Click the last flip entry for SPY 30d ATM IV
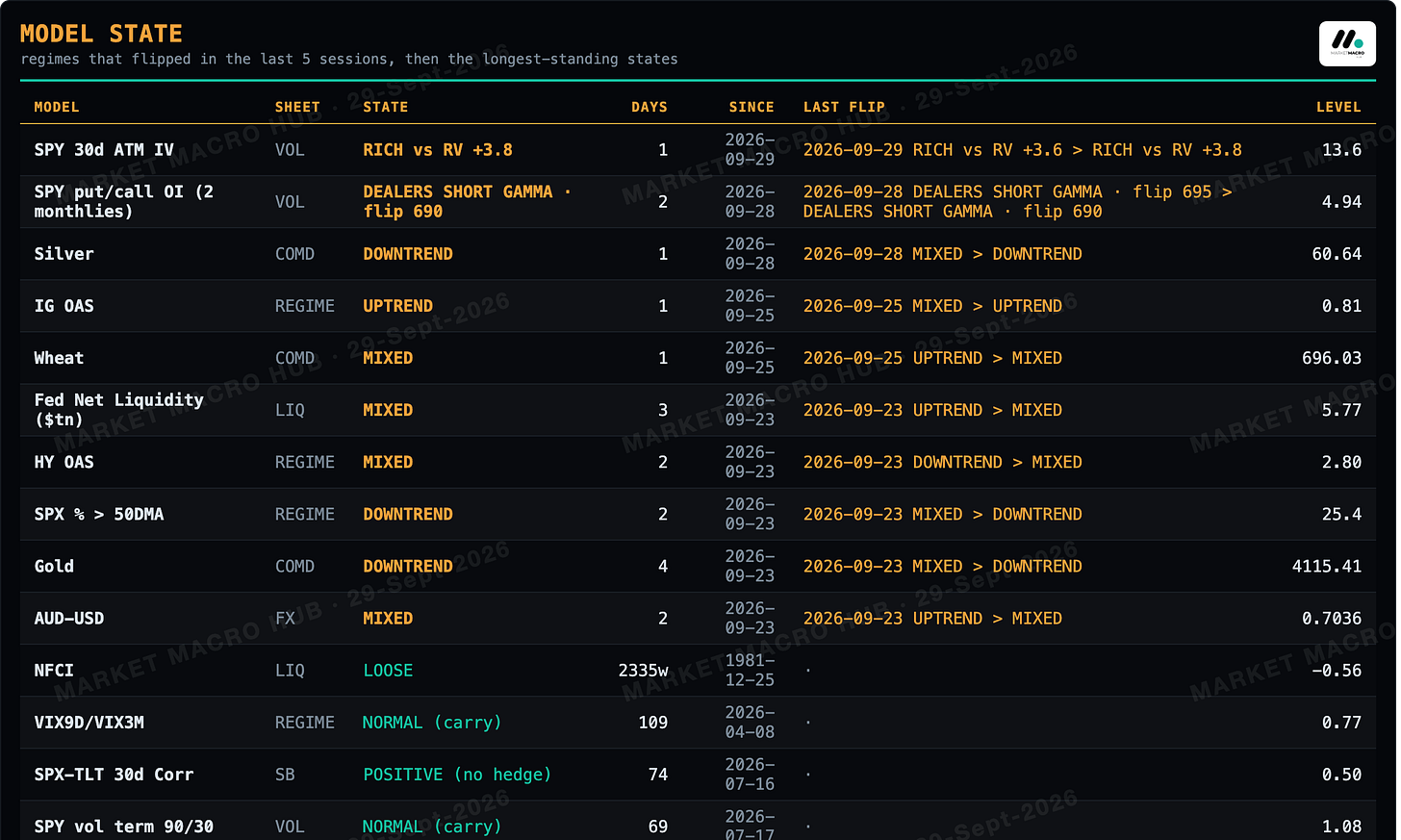The width and height of the screenshot is (1401, 840). [1023, 150]
